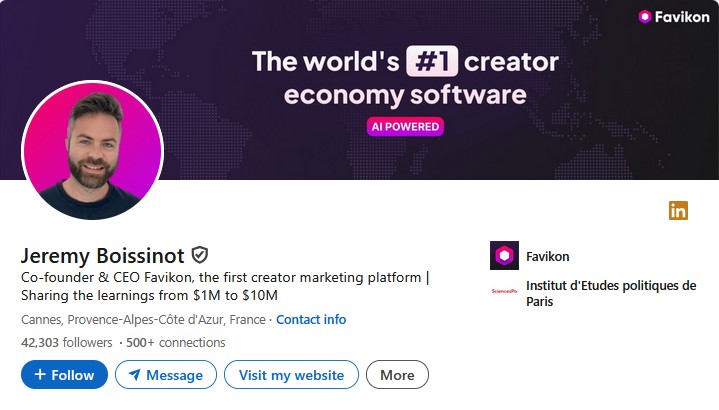
Task: Click the Sciences Po school logo
Action: (x=504, y=292)
